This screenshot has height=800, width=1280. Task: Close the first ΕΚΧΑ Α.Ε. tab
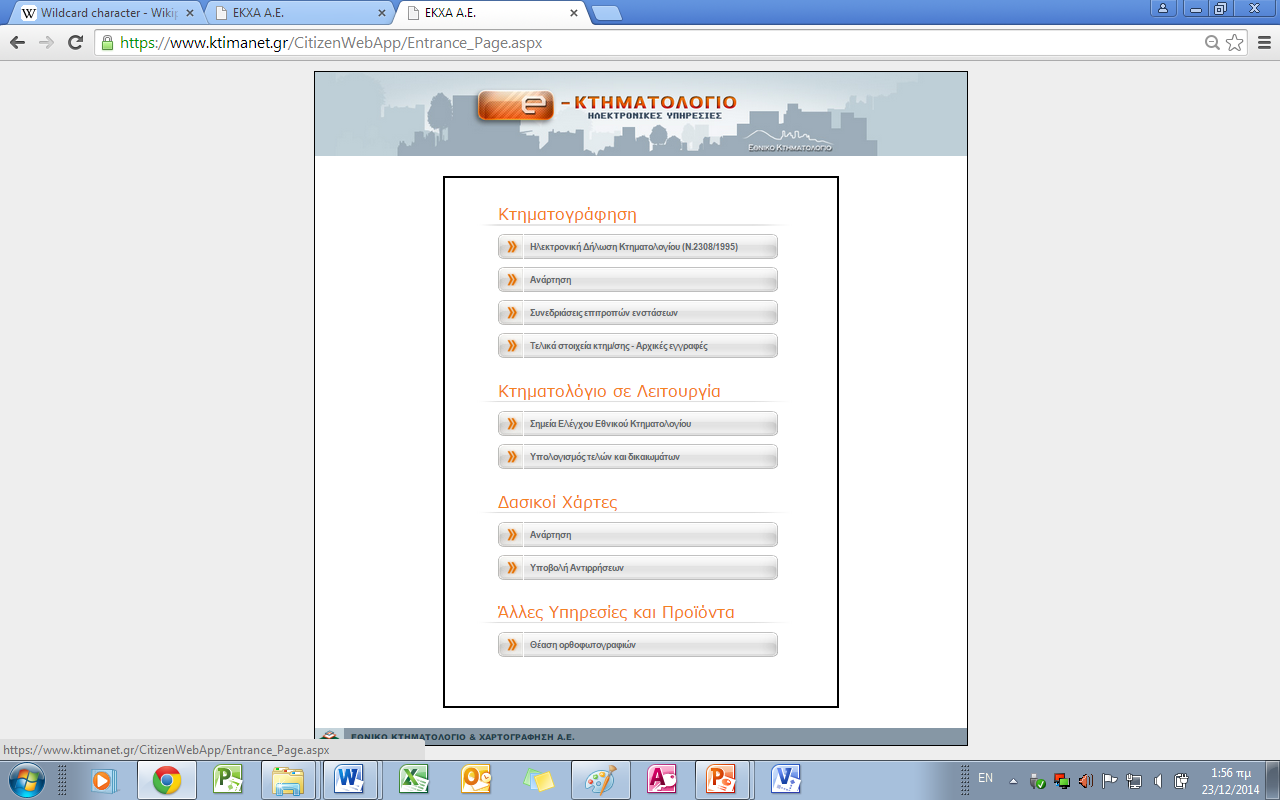pos(381,13)
